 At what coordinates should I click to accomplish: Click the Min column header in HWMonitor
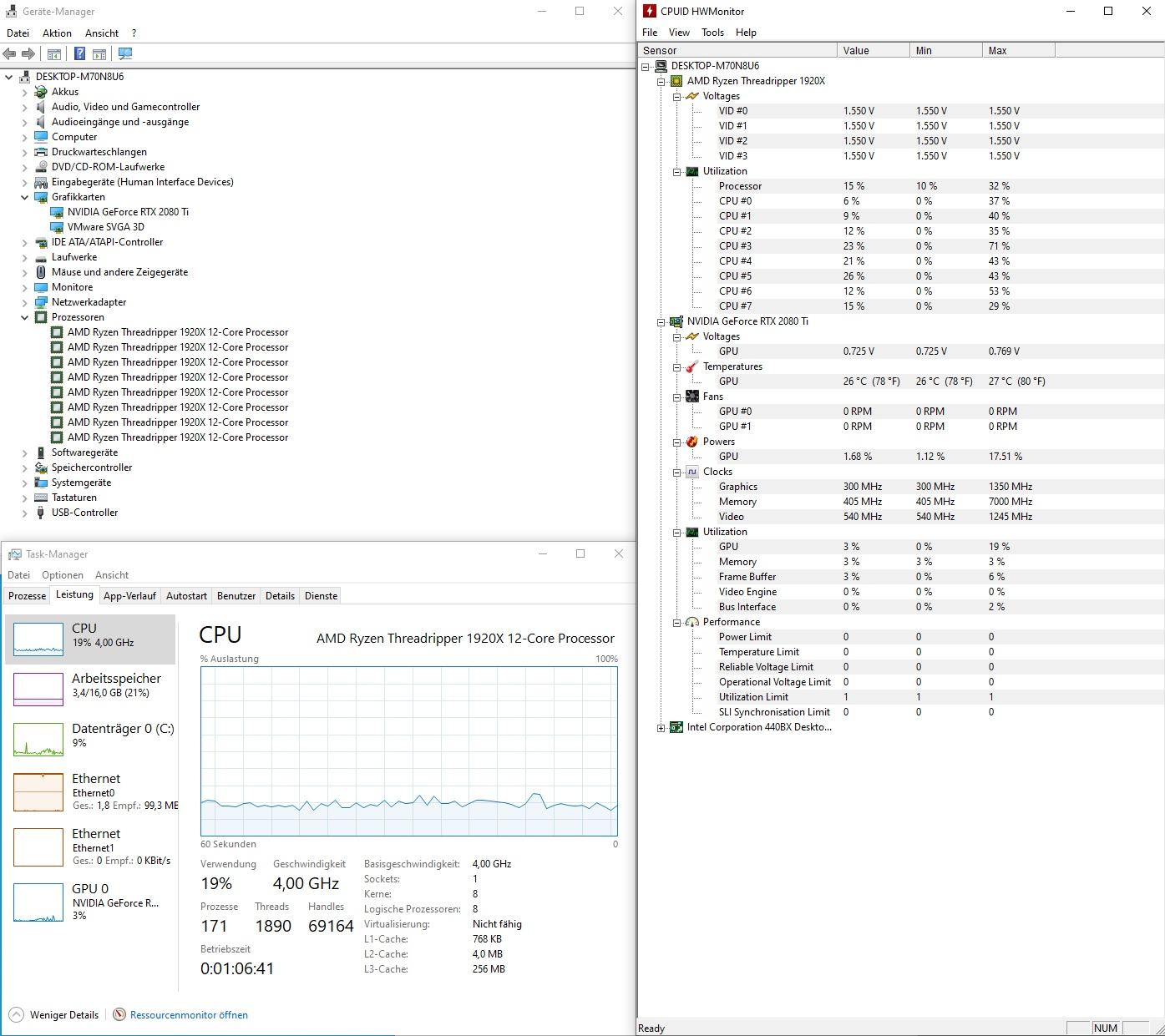(946, 51)
